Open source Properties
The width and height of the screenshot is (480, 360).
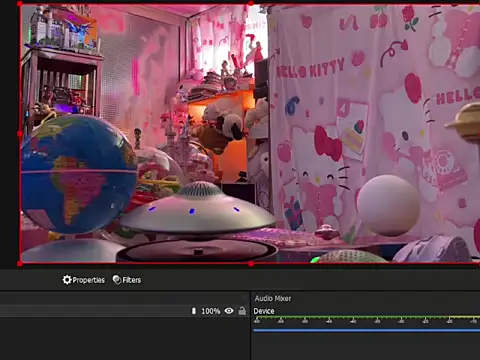pos(84,280)
